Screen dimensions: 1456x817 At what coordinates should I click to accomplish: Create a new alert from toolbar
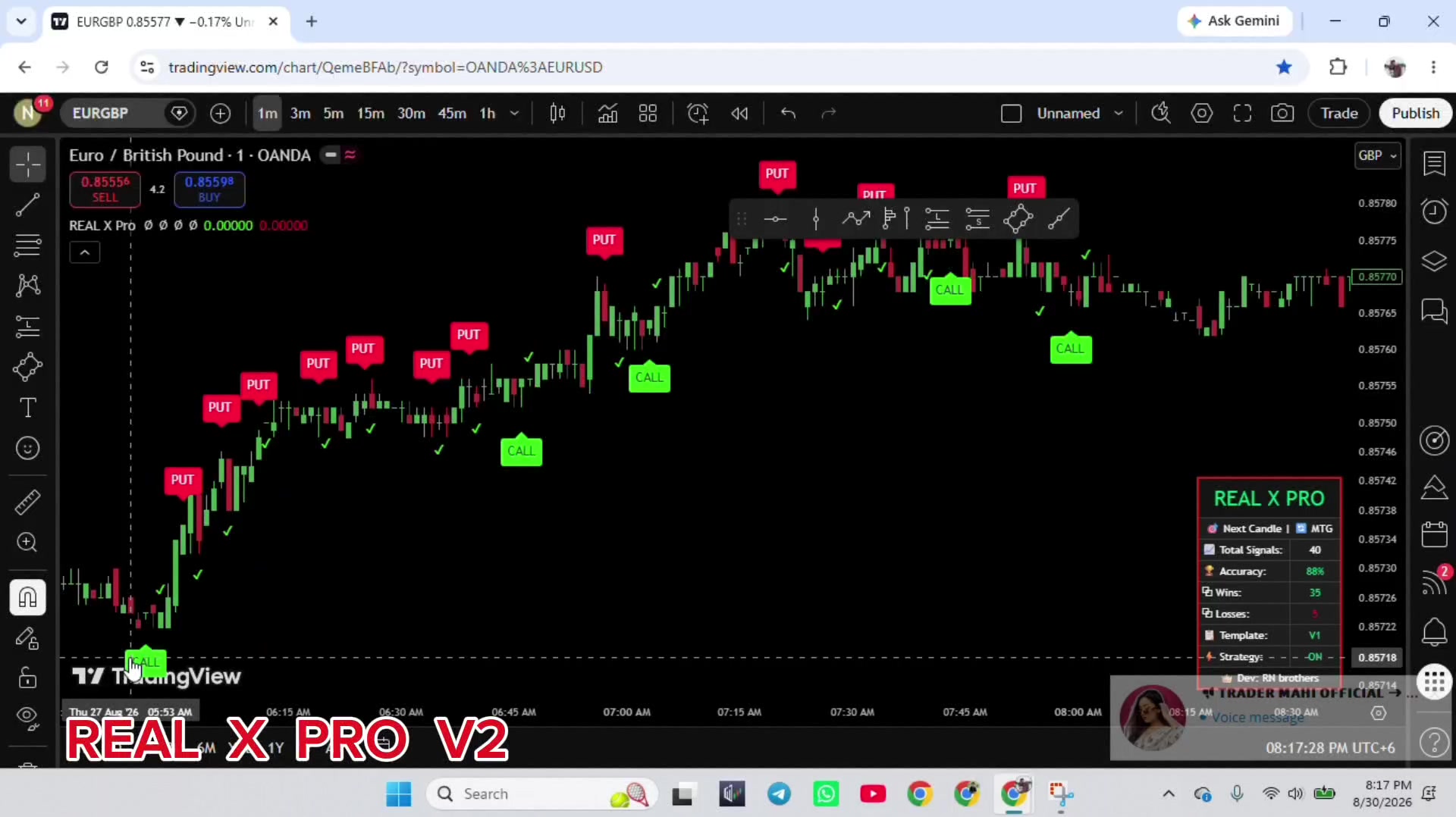click(x=698, y=113)
